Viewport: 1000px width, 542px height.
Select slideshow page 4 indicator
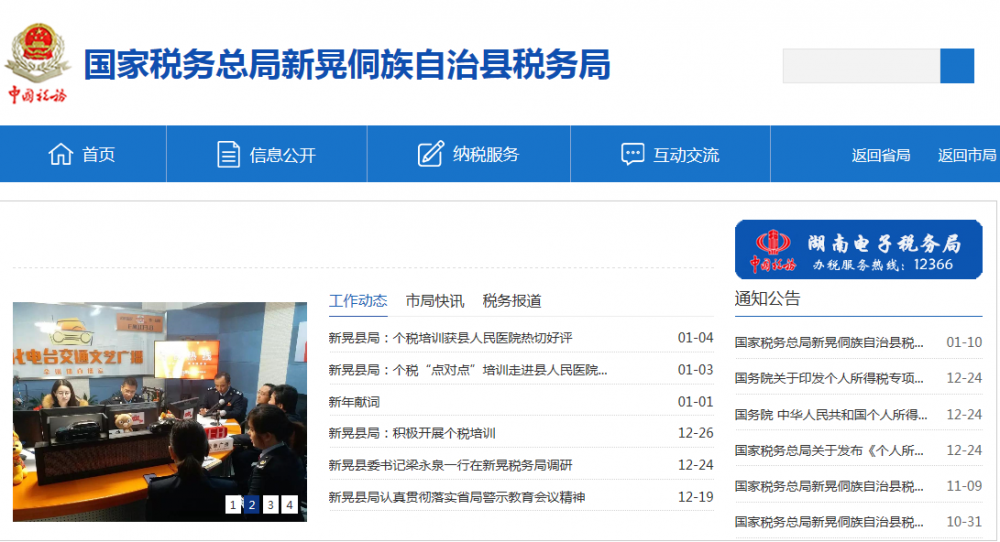[x=290, y=505]
